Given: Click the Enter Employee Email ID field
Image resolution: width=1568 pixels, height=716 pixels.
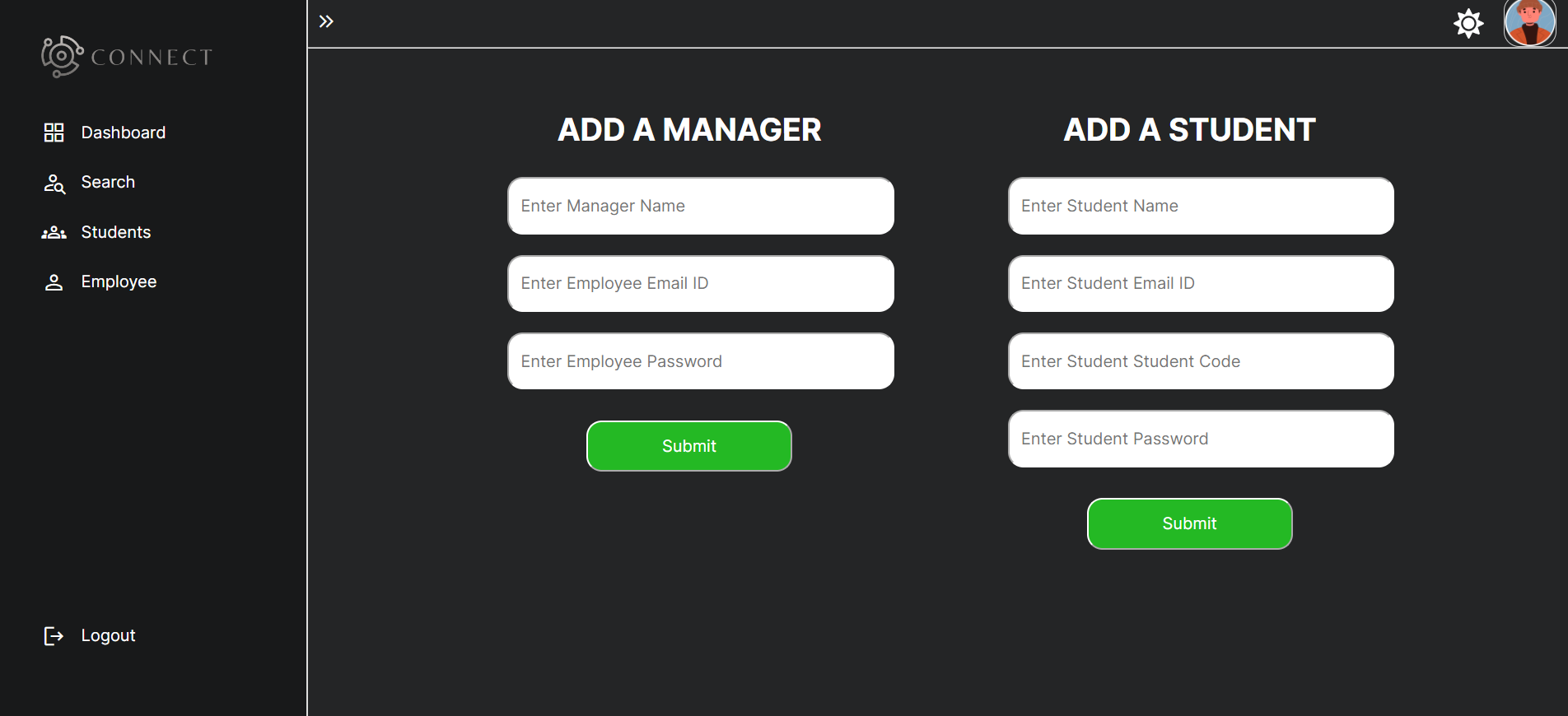Looking at the screenshot, I should (701, 283).
